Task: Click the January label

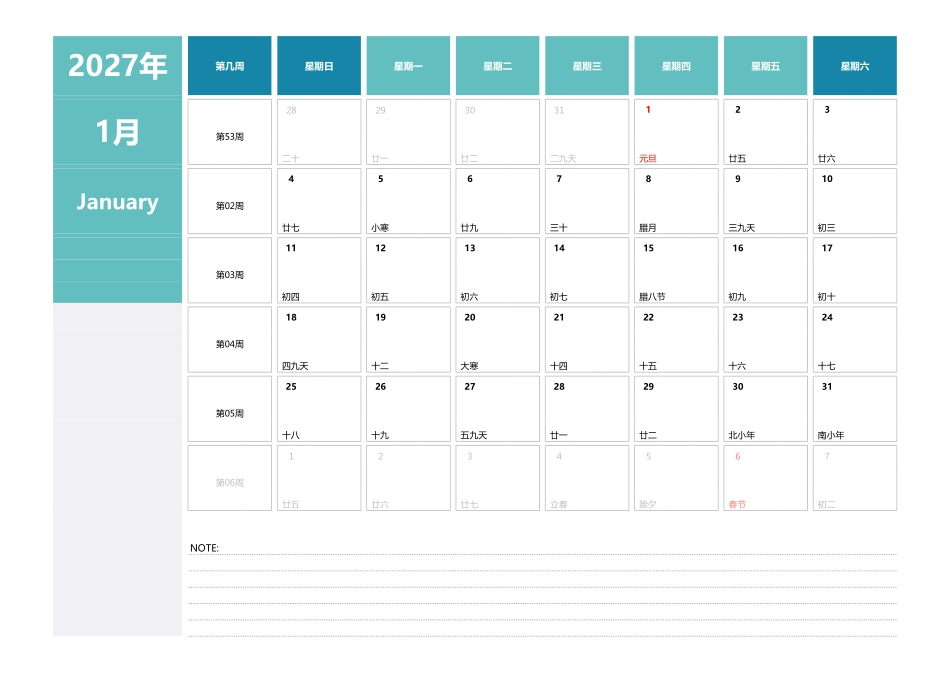Action: tap(117, 201)
